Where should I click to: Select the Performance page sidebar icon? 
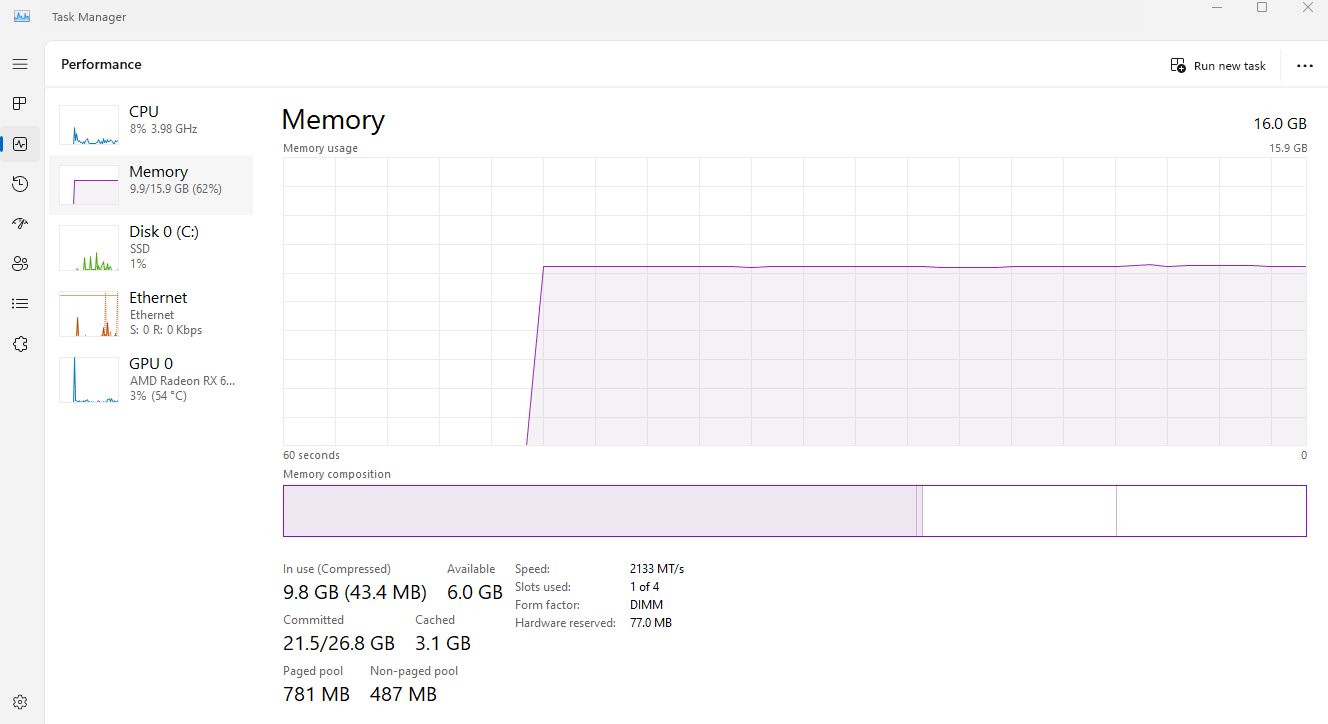coord(20,144)
